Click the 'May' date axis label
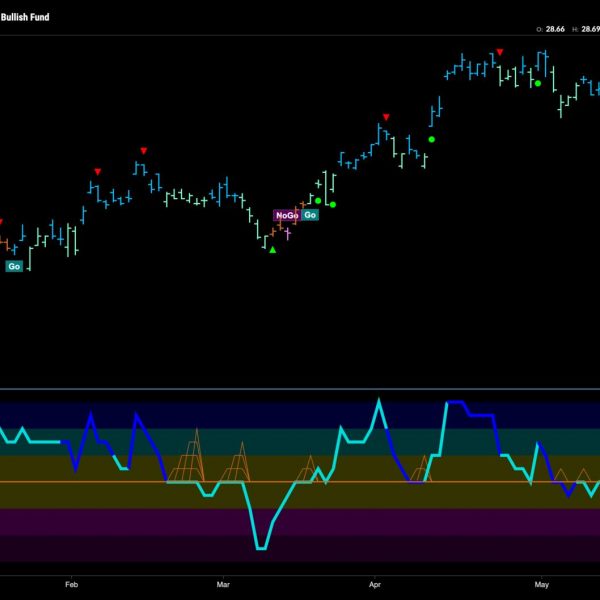Screen dimensions: 600x600 541,584
